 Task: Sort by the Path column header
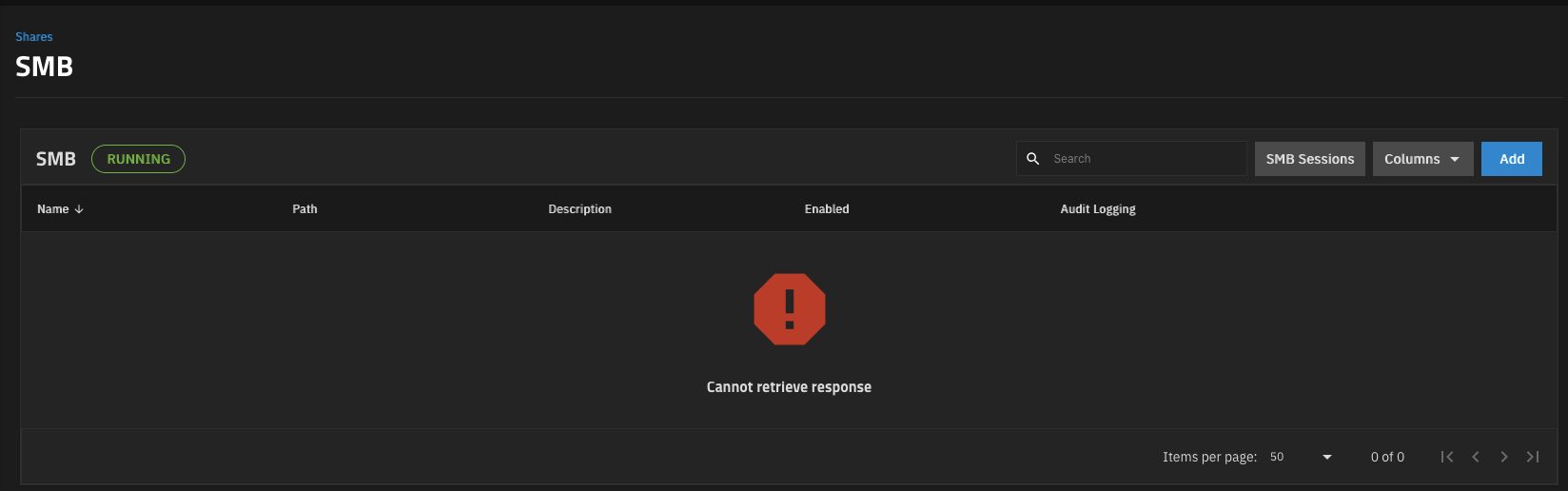[304, 209]
